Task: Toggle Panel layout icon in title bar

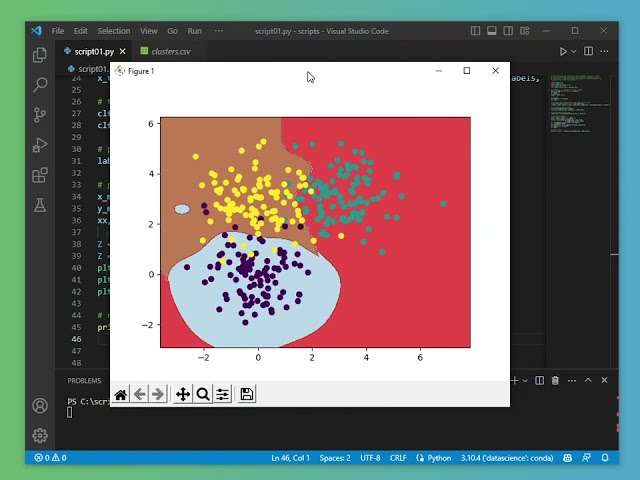Action: (492, 31)
